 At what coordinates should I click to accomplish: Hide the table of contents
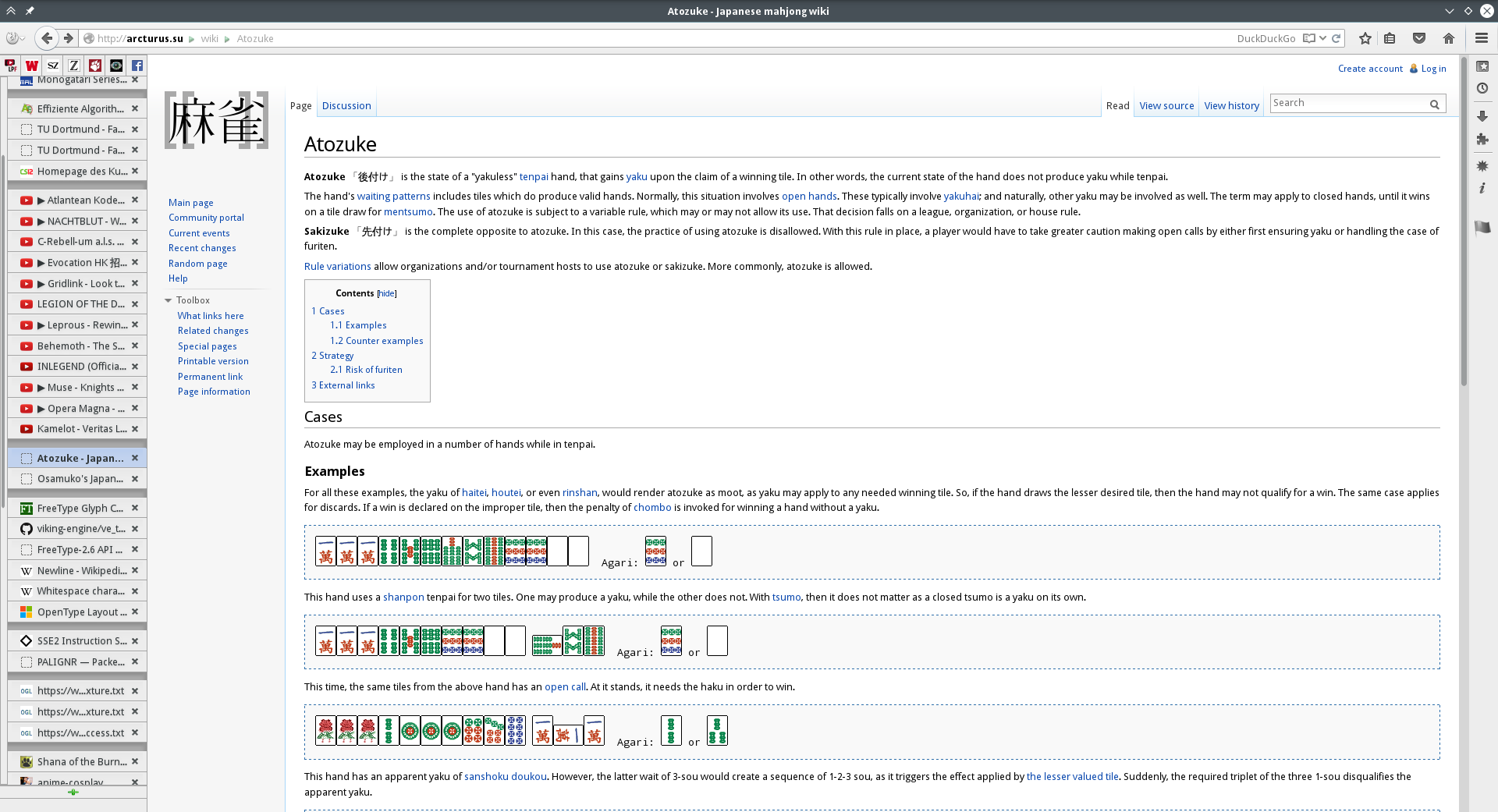[387, 294]
